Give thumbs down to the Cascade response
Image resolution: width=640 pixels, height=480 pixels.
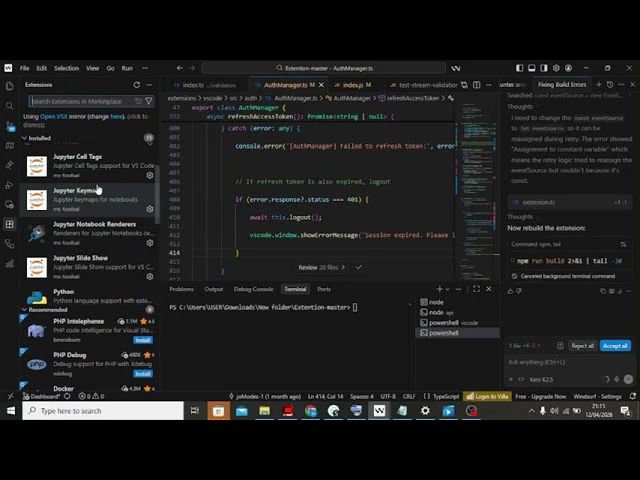coord(519,291)
